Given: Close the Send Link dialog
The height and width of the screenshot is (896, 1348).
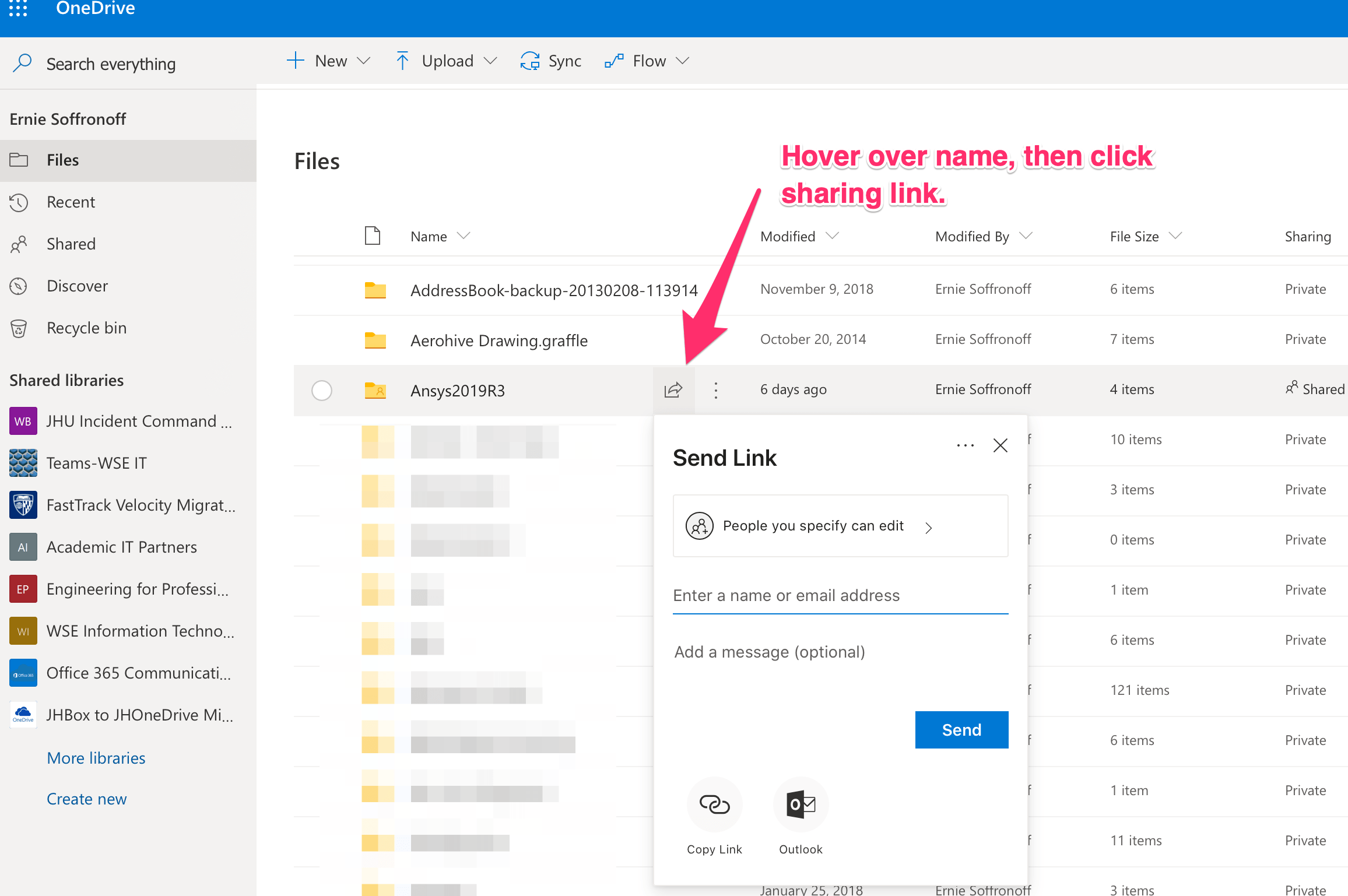Looking at the screenshot, I should point(1000,446).
